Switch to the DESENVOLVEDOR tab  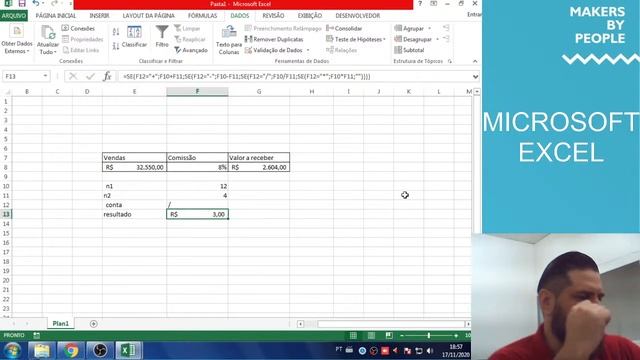click(x=358, y=16)
